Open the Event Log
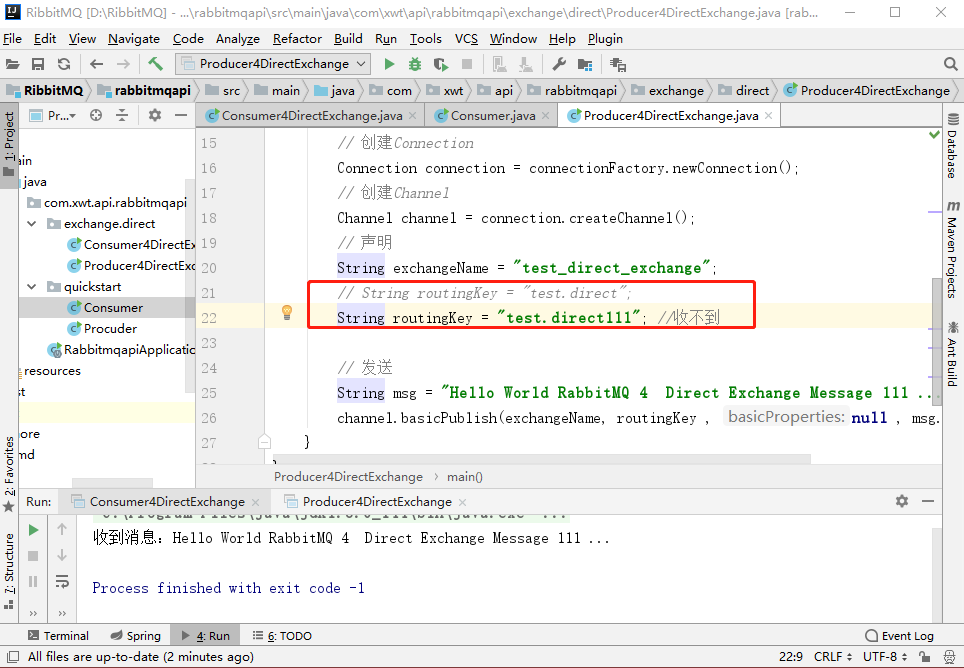Screen dimensions: 964x668 coord(899,636)
